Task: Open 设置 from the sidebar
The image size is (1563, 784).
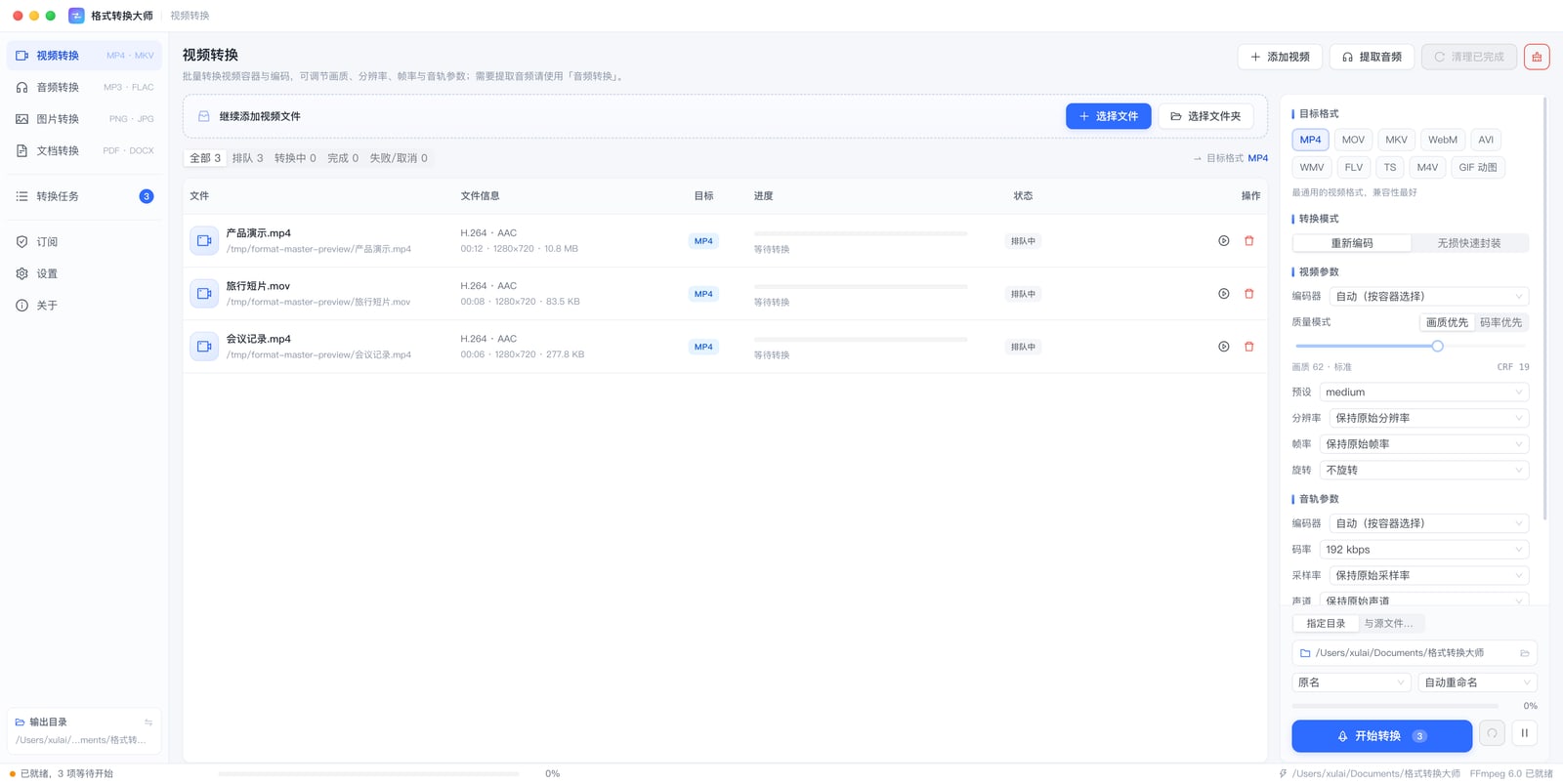Action: (x=84, y=273)
